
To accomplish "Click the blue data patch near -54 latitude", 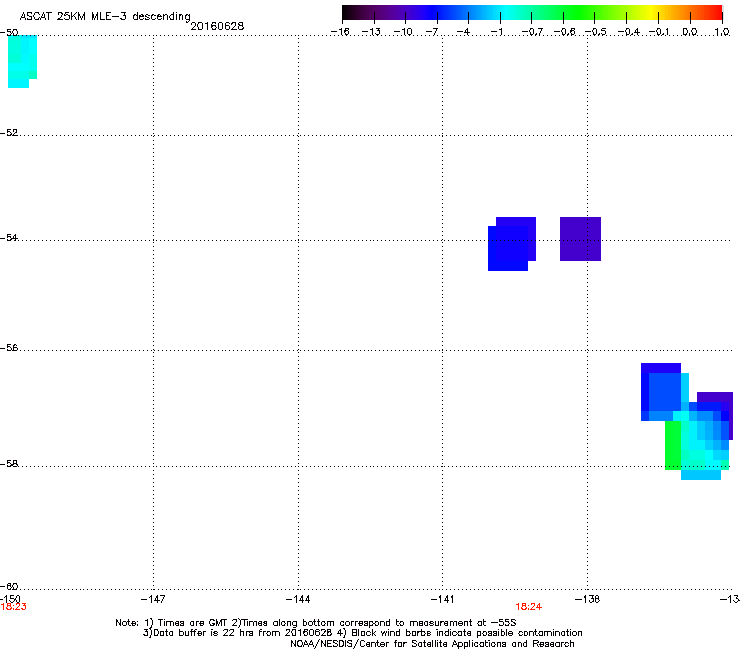I will (x=512, y=244).
